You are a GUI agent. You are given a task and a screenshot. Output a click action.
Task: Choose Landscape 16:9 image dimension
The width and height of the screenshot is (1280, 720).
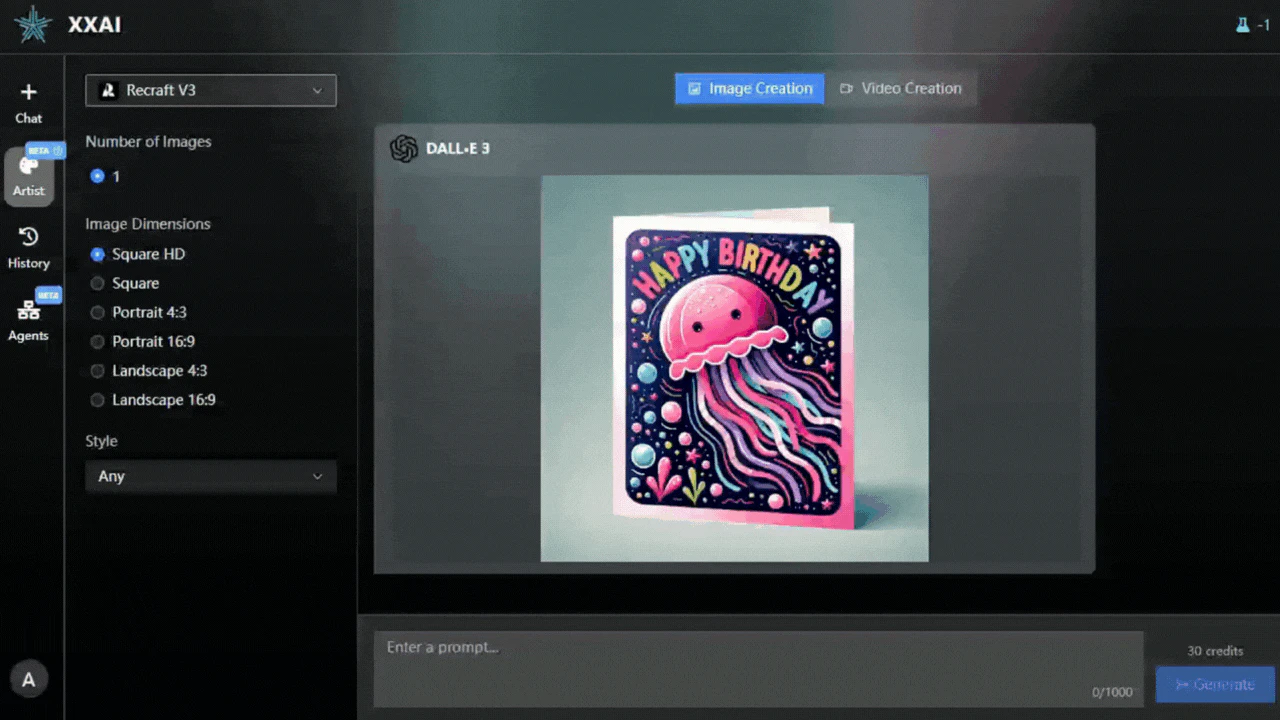98,400
